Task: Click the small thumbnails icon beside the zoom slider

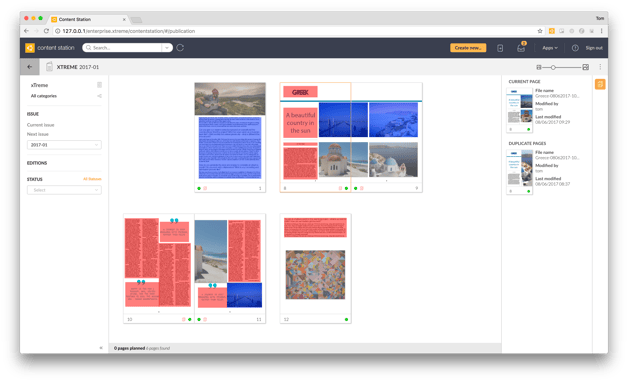Action: 539,67
